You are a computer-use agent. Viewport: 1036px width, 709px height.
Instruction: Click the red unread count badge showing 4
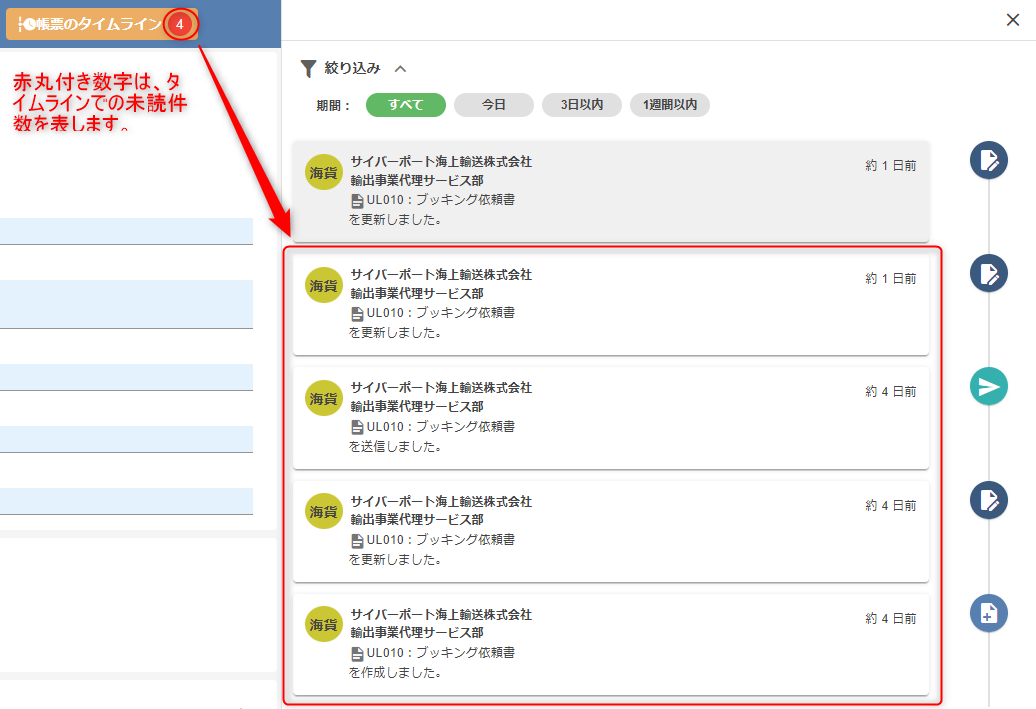(179, 24)
